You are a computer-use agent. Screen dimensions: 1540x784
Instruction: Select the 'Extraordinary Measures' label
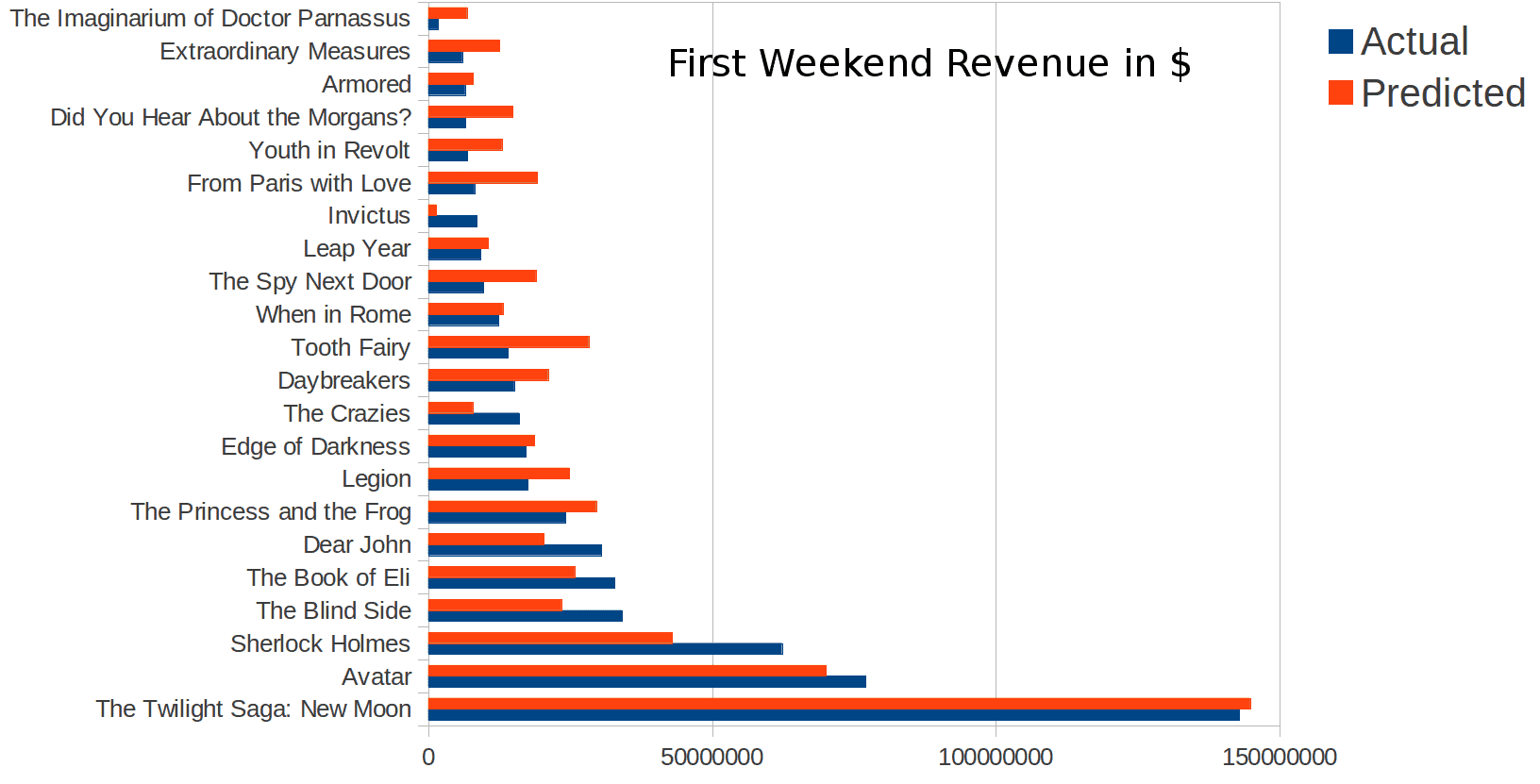[285, 51]
